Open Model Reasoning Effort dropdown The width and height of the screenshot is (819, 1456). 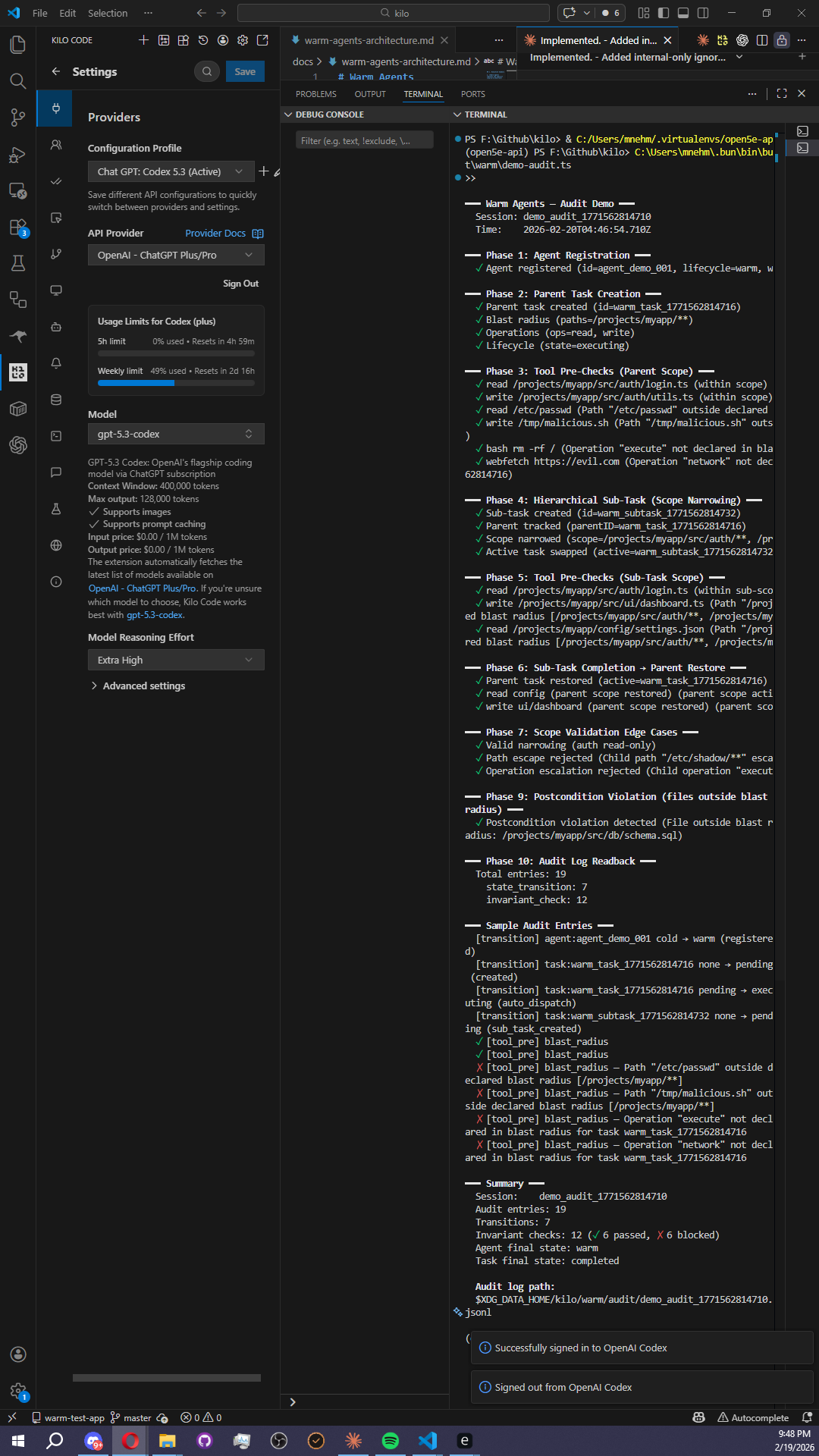tap(176, 660)
